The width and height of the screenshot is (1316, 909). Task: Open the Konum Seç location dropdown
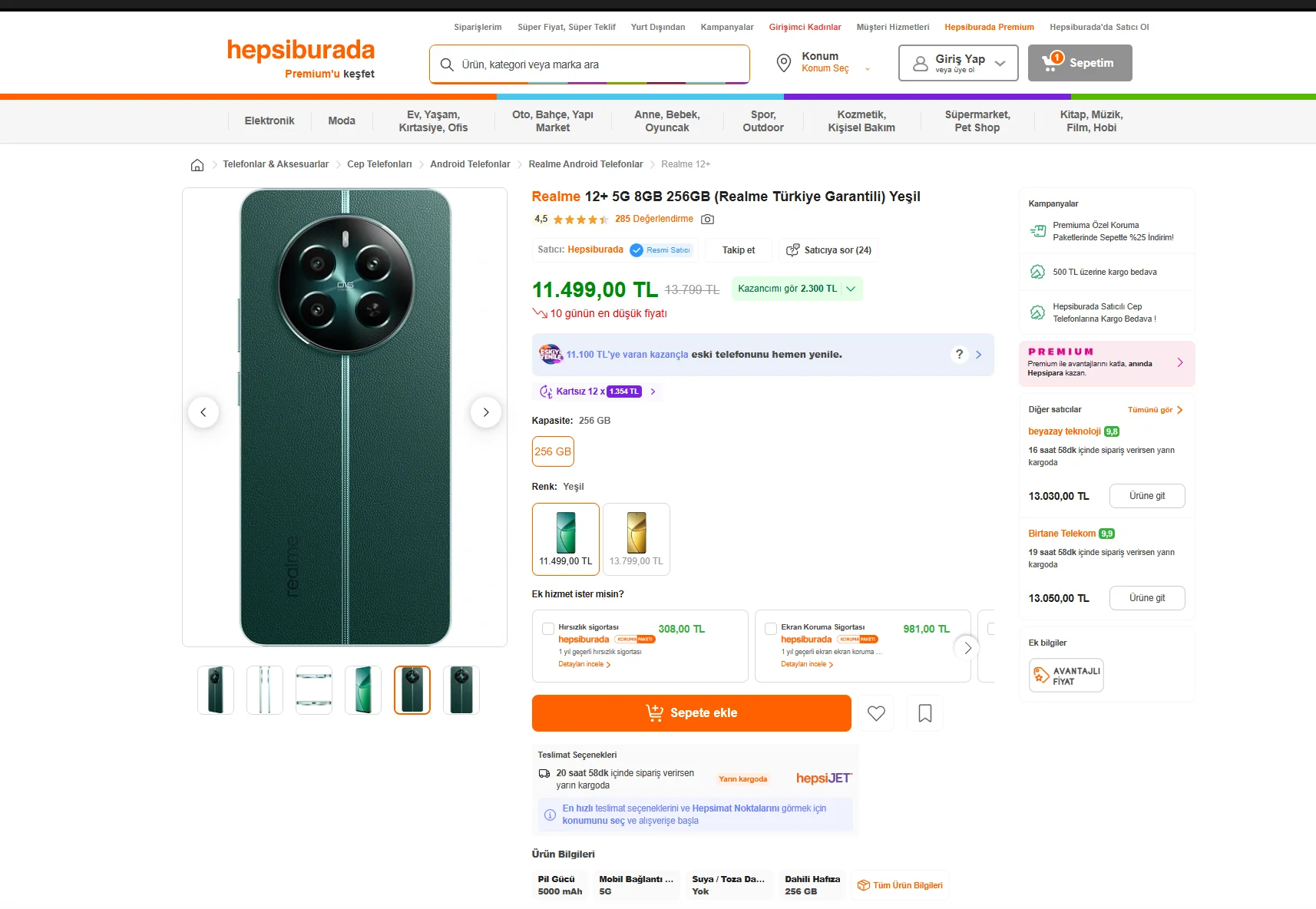coord(825,63)
